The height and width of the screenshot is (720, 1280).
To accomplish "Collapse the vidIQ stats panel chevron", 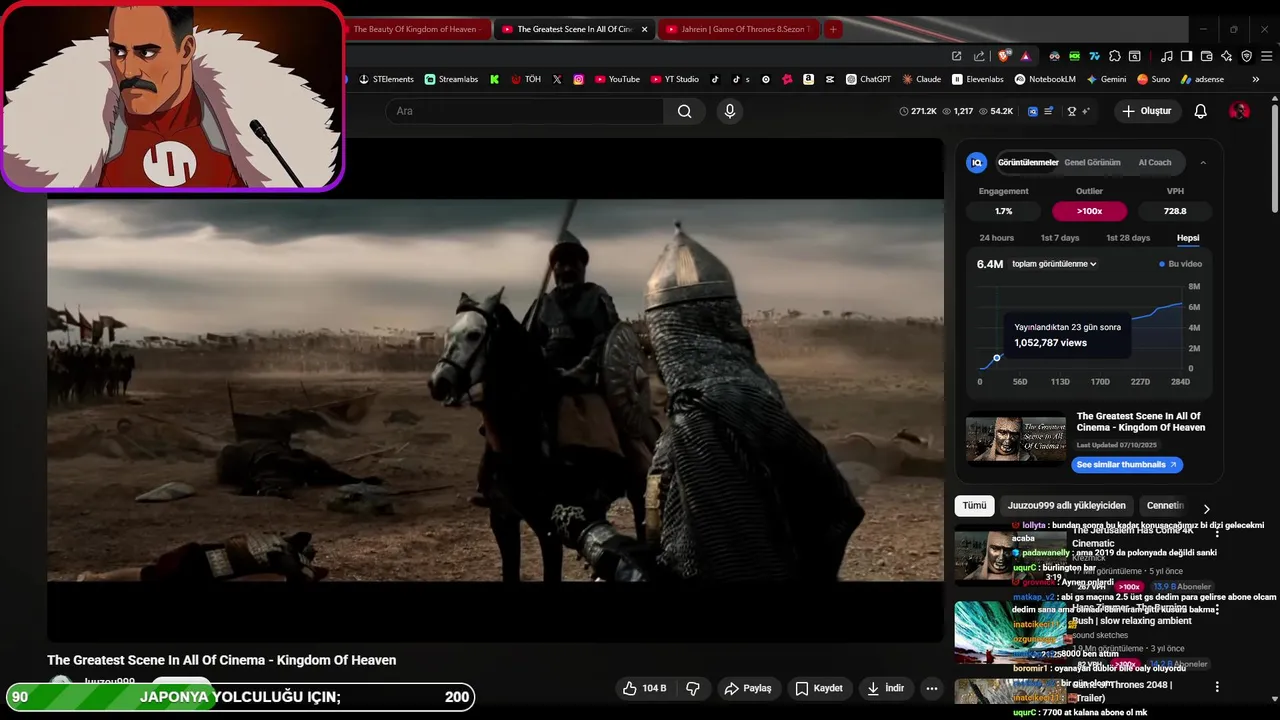I will [x=1203, y=162].
